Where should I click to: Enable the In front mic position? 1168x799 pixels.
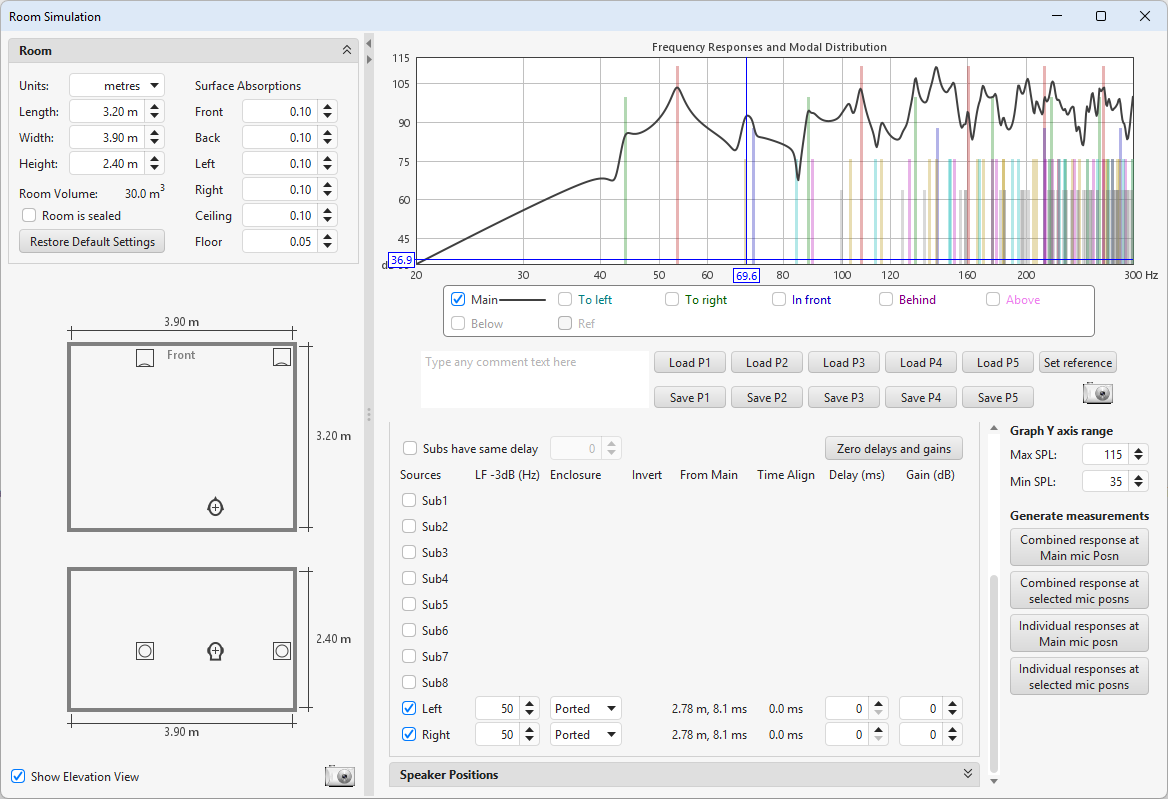[x=778, y=299]
